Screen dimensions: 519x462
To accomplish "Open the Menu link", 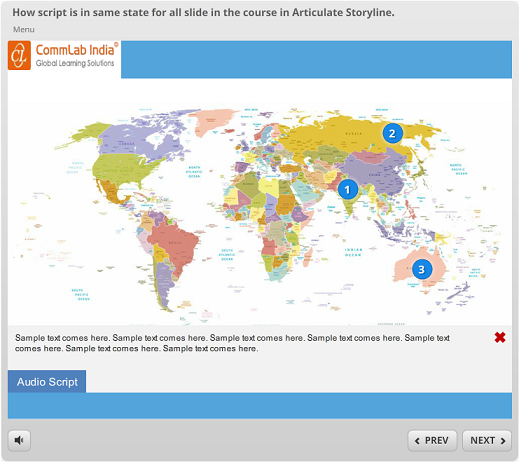I will (24, 30).
